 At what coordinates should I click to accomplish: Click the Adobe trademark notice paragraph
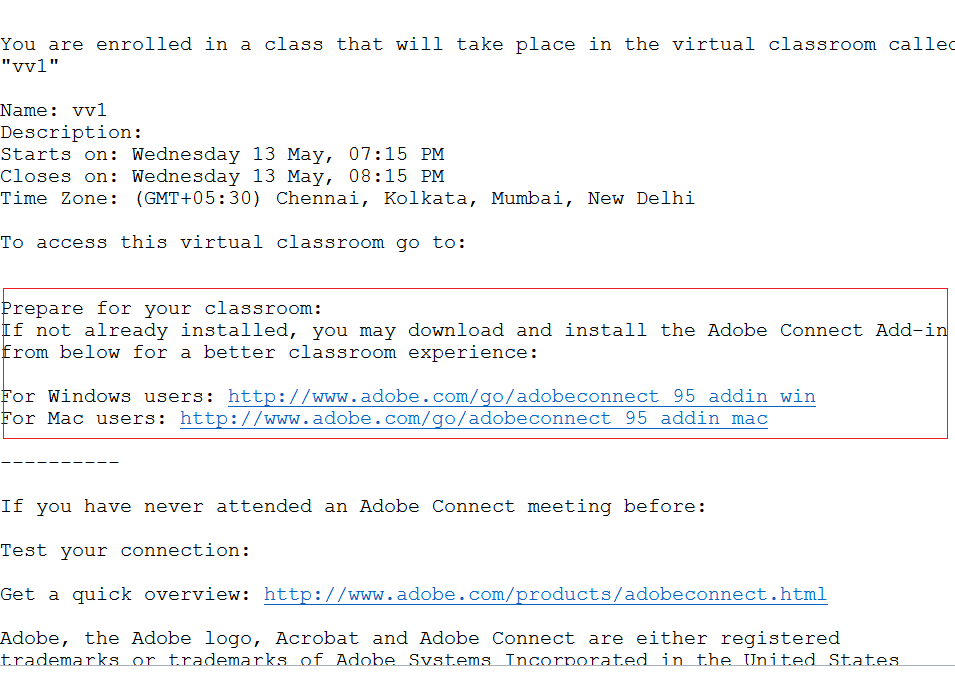point(420,639)
